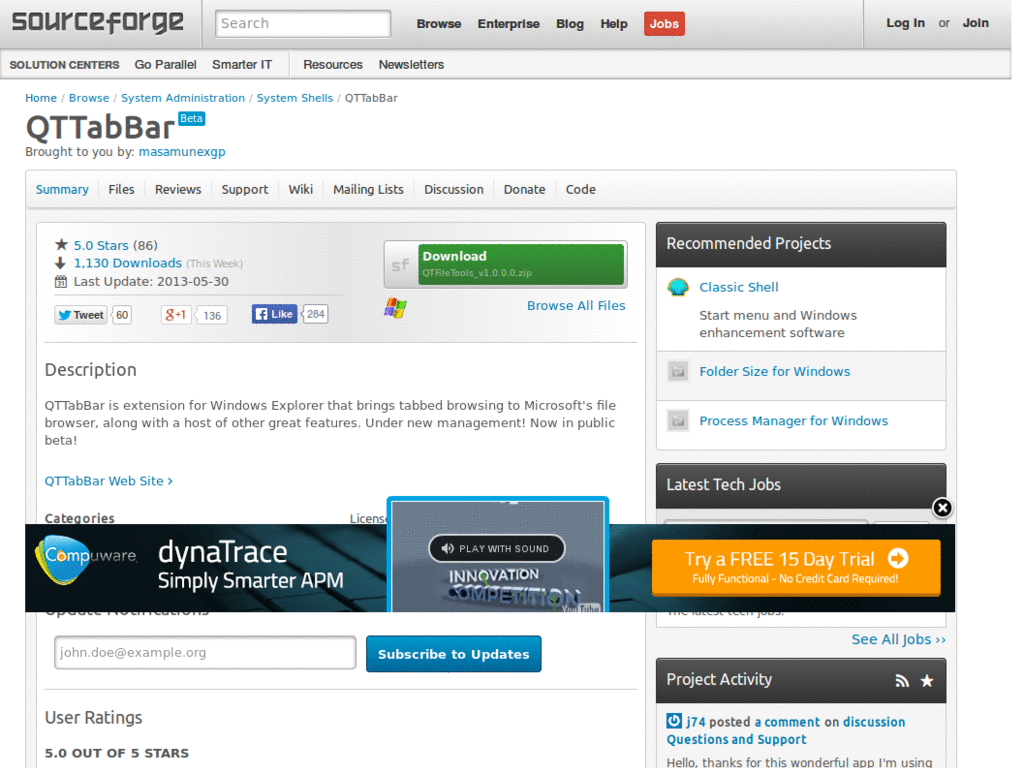Open Process Manager for Windows link
Screen dimensions: 1024x768
(793, 421)
